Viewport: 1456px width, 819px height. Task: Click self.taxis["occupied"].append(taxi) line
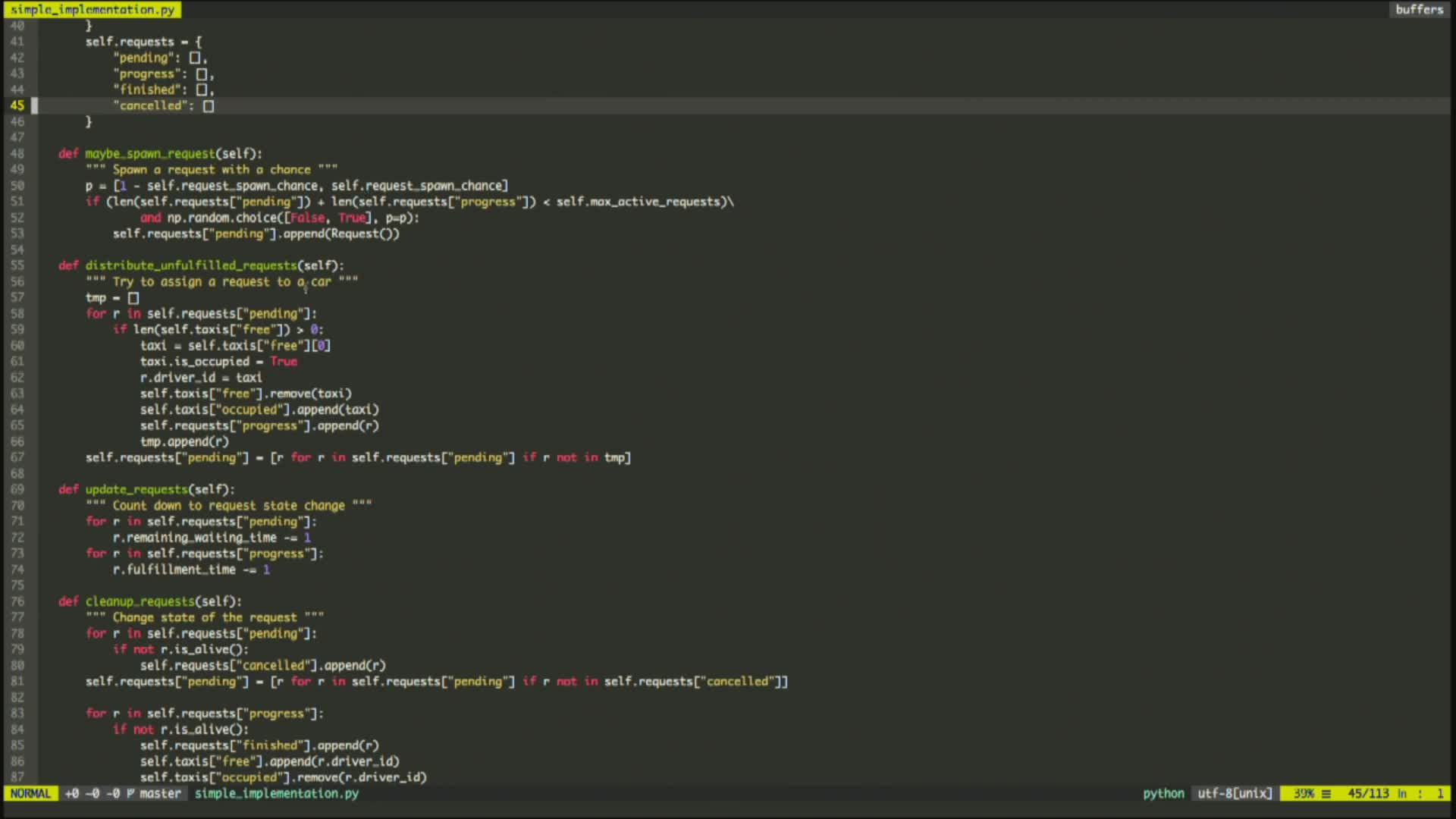259,409
